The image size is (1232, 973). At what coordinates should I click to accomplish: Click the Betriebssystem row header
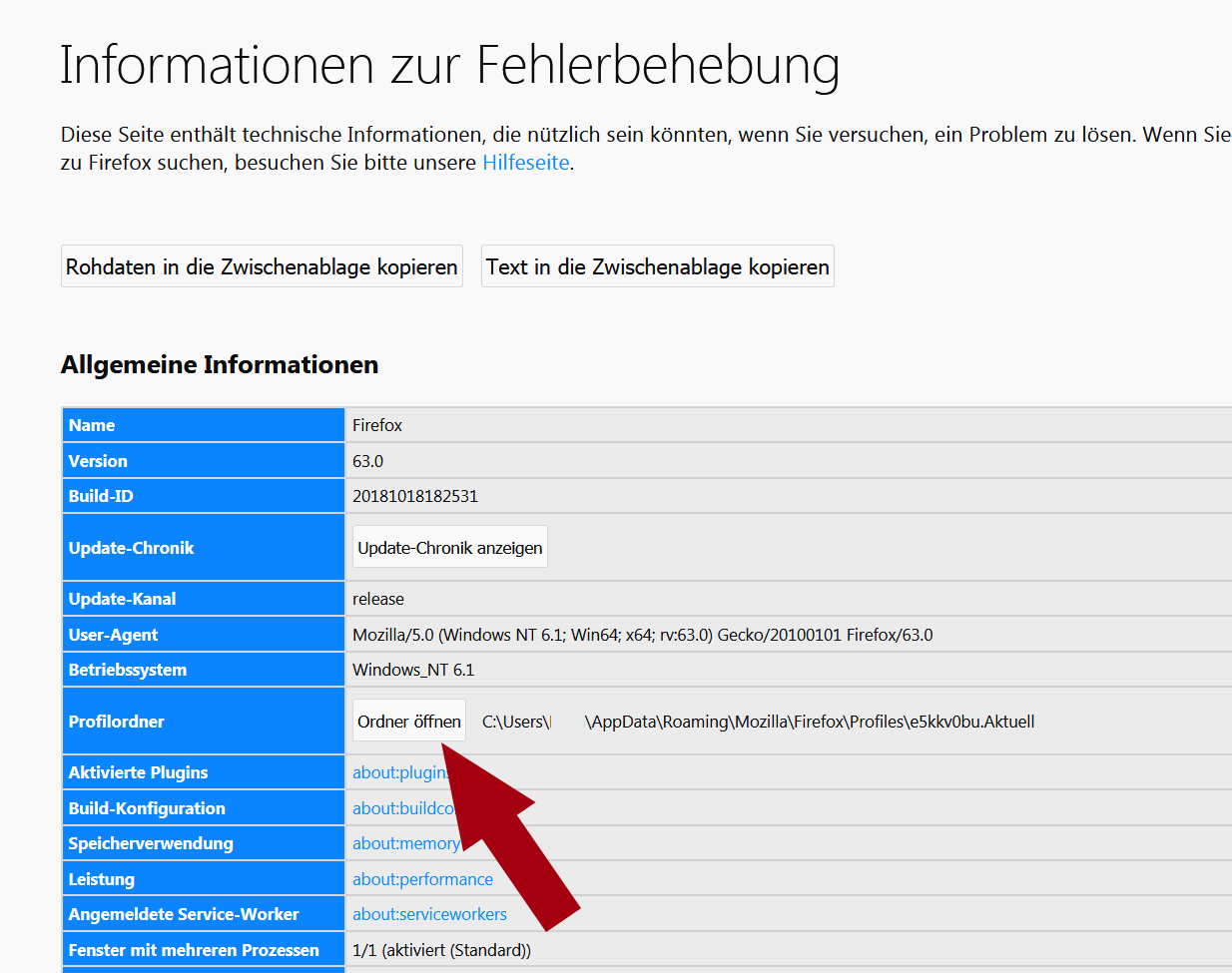pos(204,670)
